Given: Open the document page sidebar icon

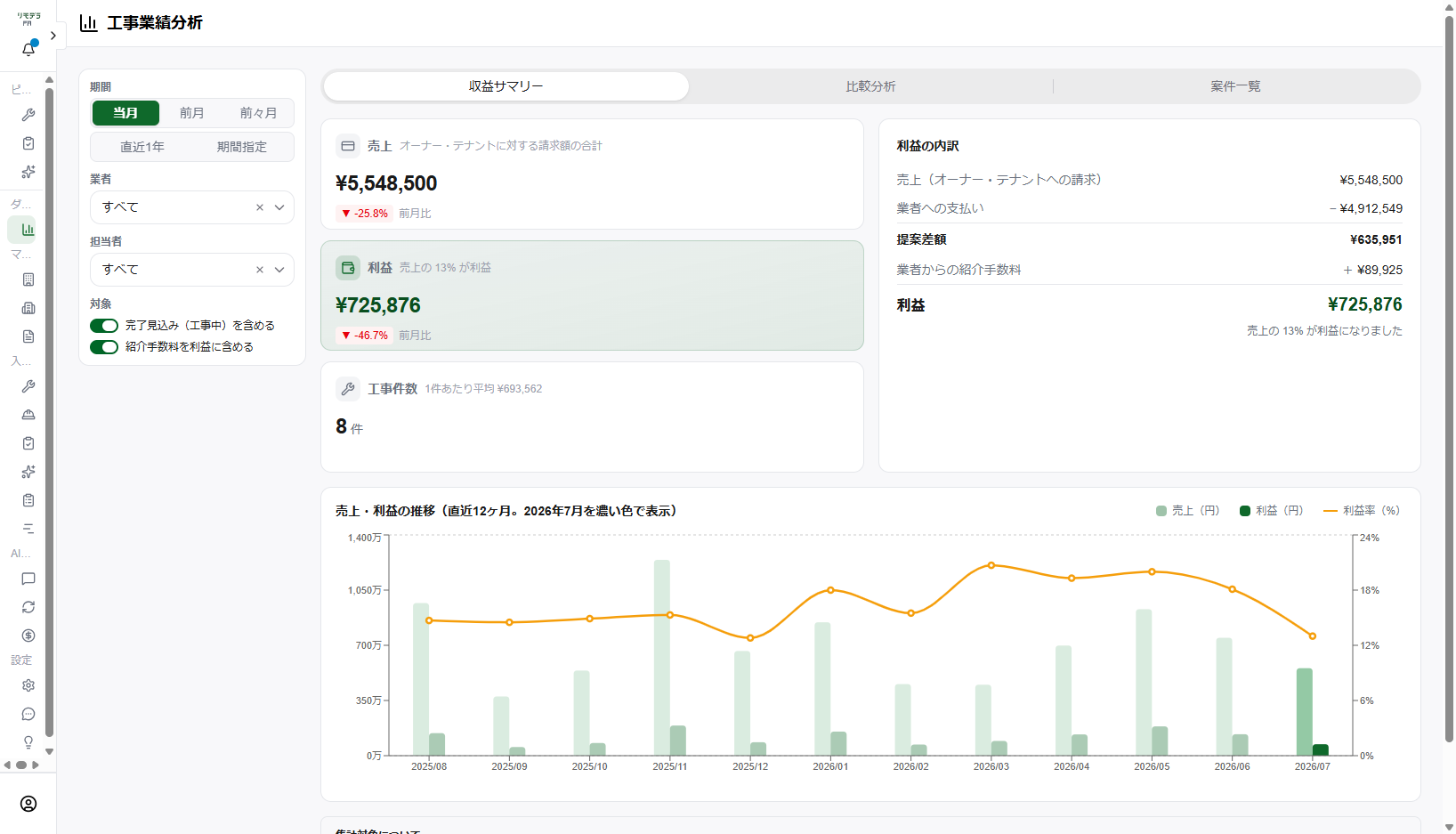Looking at the screenshot, I should click(x=28, y=336).
